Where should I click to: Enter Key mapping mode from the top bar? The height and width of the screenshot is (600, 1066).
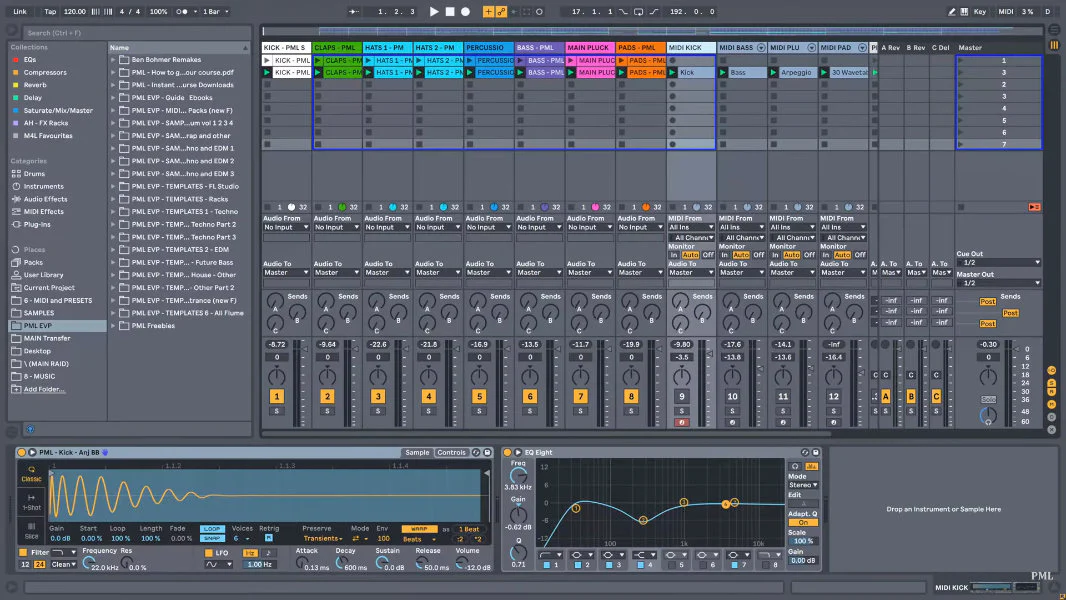click(980, 11)
